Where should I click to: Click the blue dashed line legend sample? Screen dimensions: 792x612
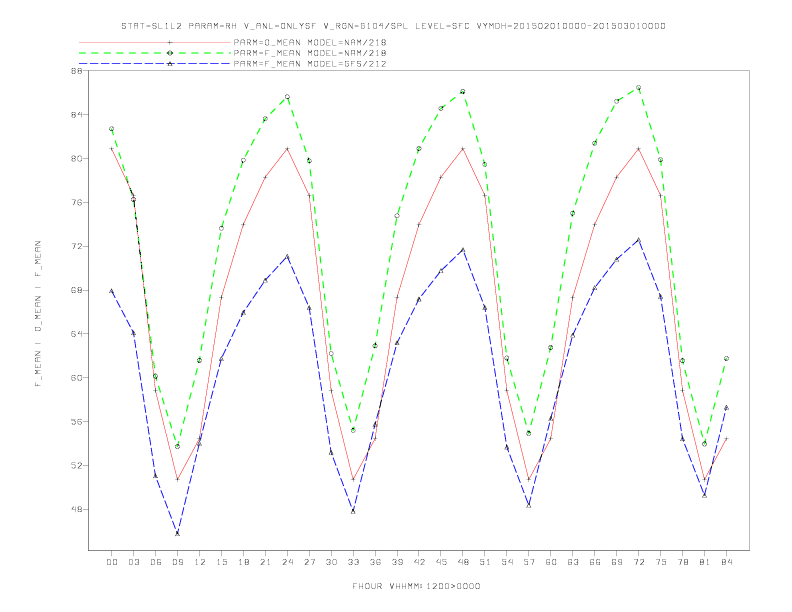tap(155, 64)
